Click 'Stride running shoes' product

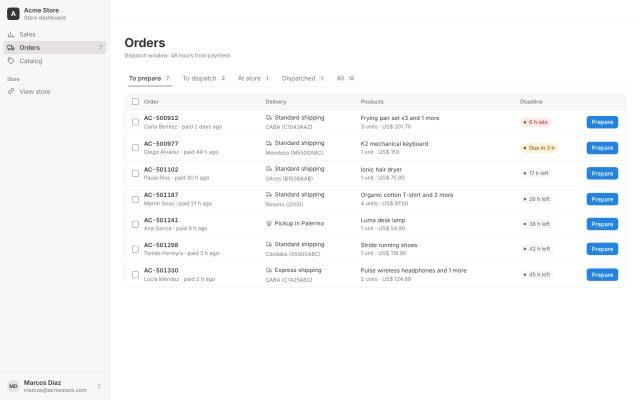[x=389, y=245]
